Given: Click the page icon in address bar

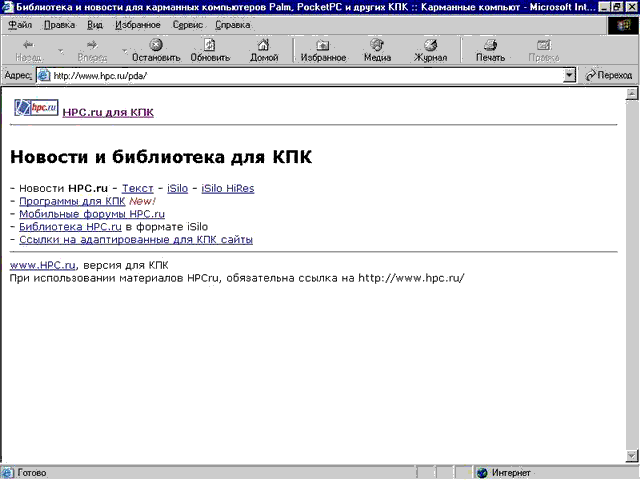Looking at the screenshot, I should click(x=44, y=76).
